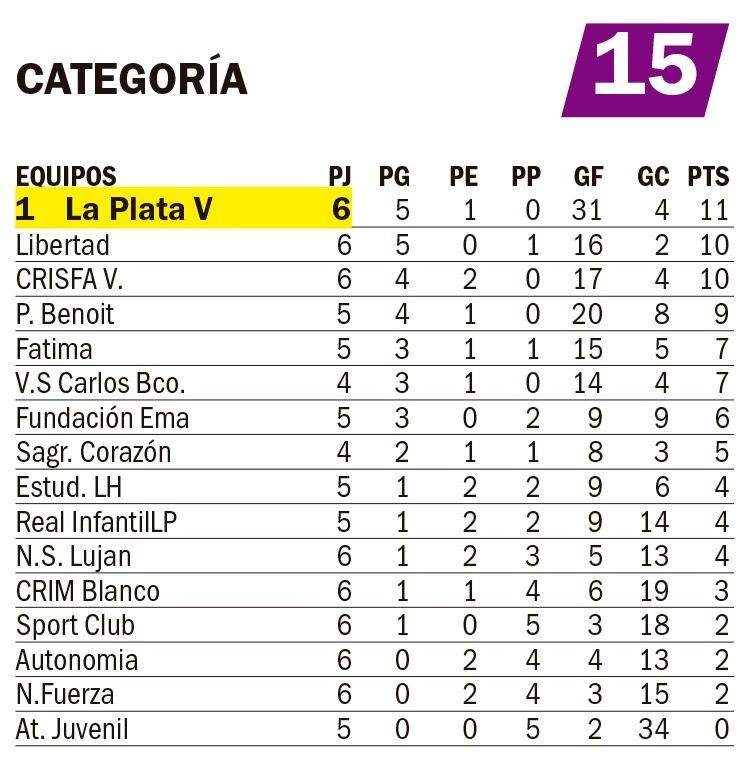Select the Fatima team name
The width and height of the screenshot is (750, 770).
[x=54, y=349]
